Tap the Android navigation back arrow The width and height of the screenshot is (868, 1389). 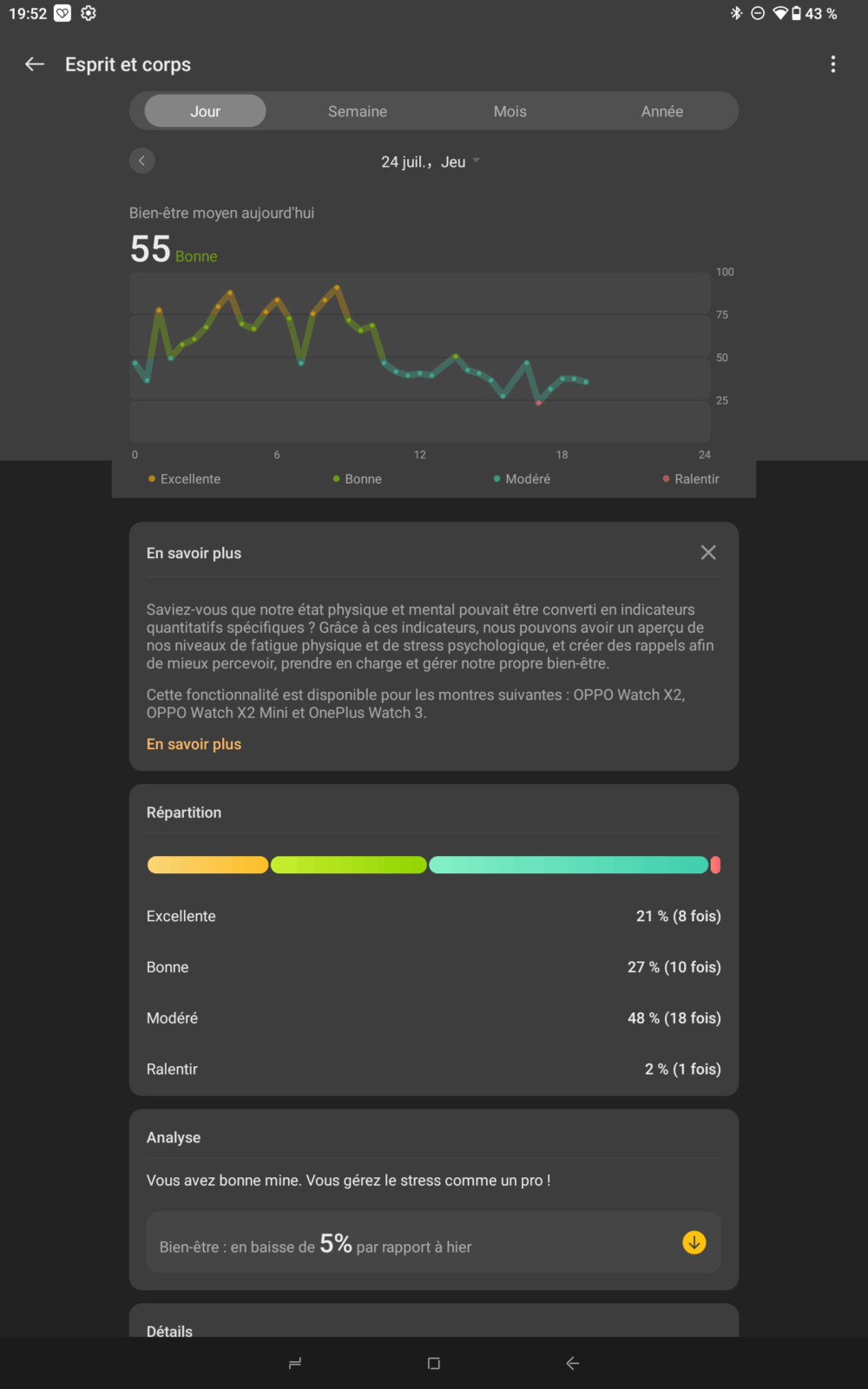pyautogui.click(x=573, y=1364)
